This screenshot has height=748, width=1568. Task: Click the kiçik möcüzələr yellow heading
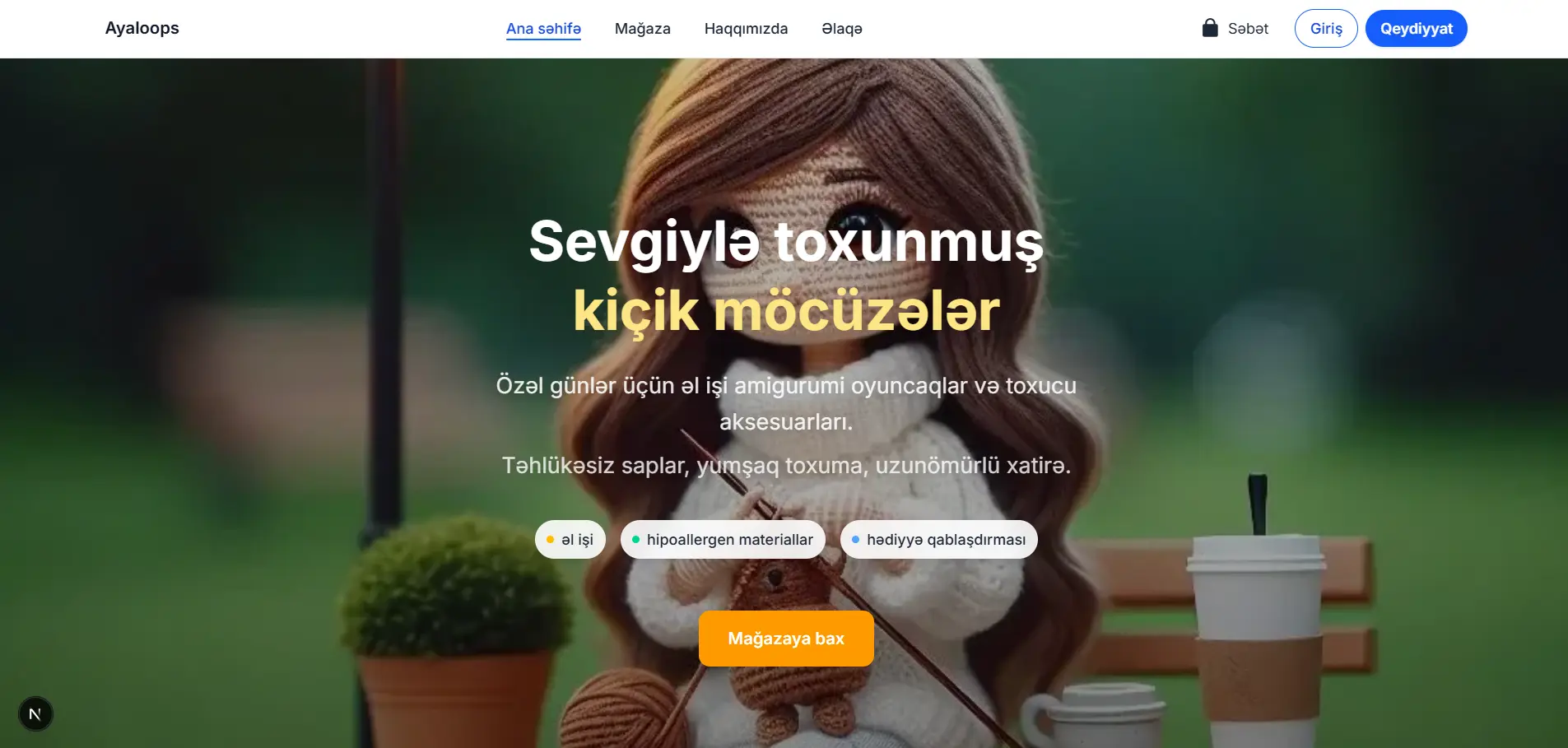pyautogui.click(x=786, y=311)
